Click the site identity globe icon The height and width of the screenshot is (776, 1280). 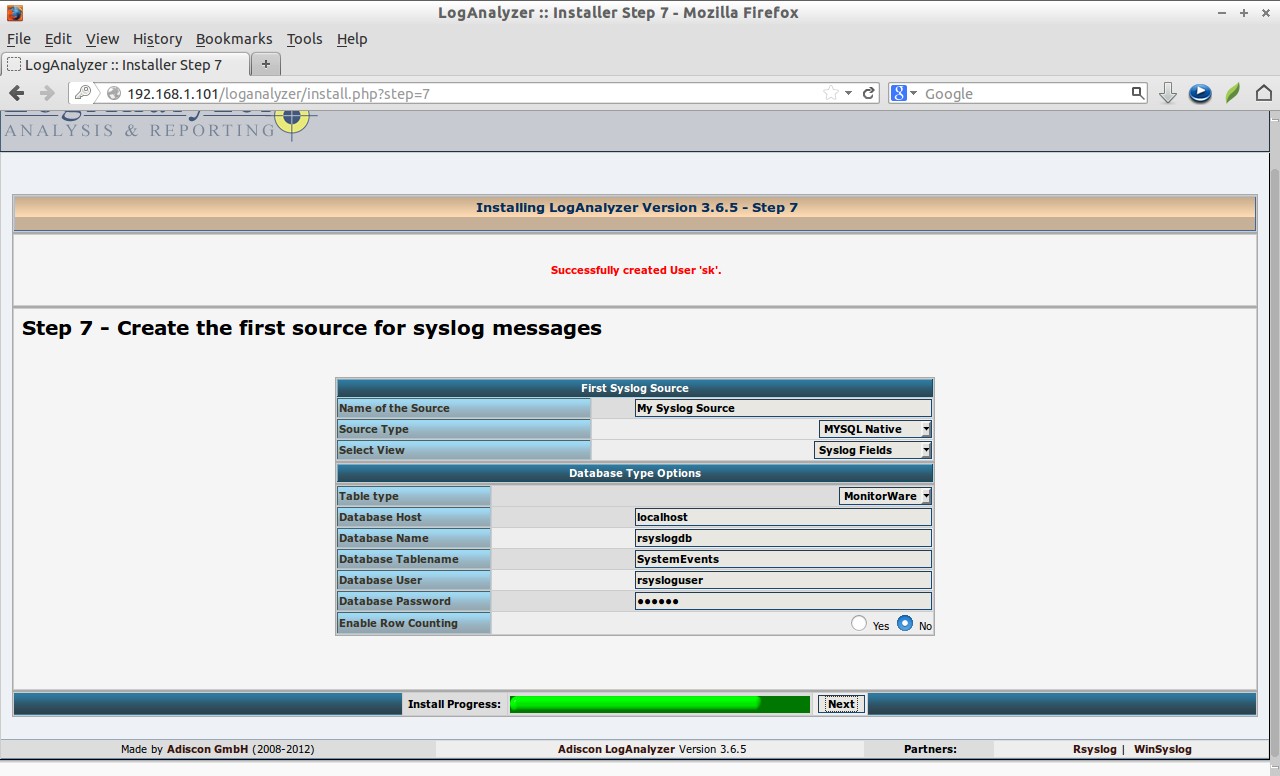click(x=114, y=93)
